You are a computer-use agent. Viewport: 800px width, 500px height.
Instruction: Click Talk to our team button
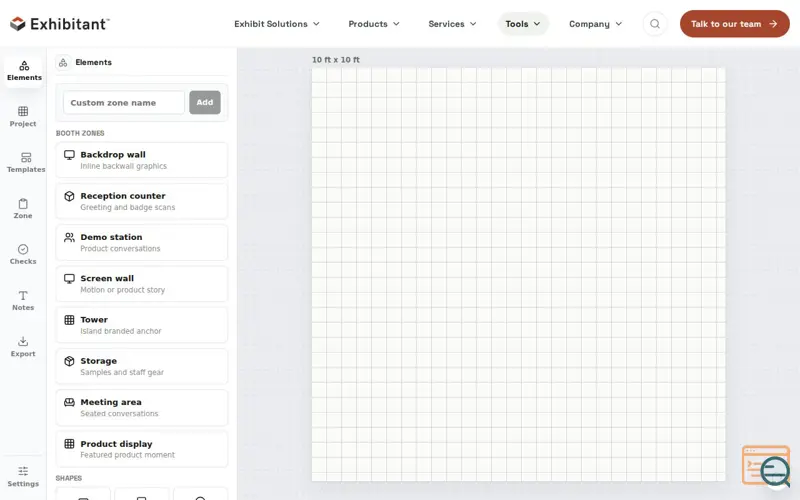point(735,24)
